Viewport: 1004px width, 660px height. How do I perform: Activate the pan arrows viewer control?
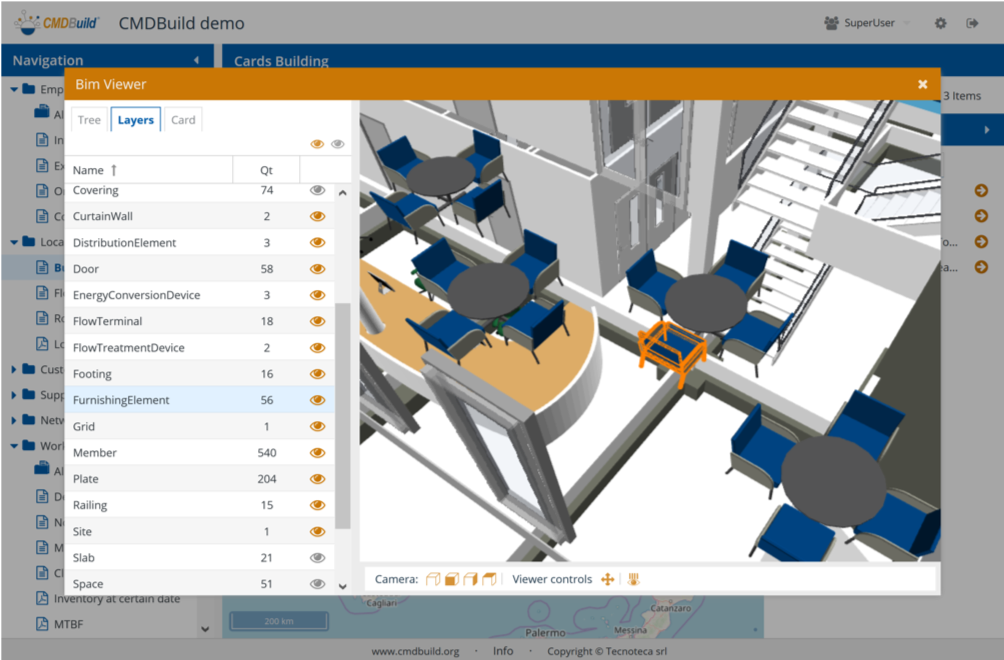click(x=607, y=579)
